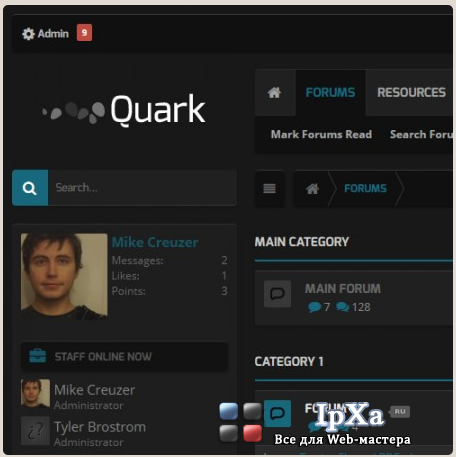456x457 pixels.
Task: Open the Admin gear icon
Action: 28,34
